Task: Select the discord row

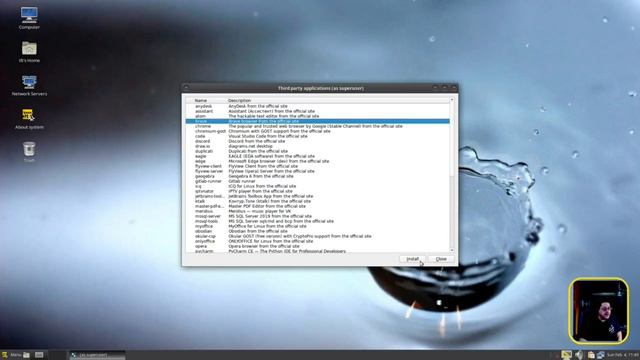Action: click(318, 141)
